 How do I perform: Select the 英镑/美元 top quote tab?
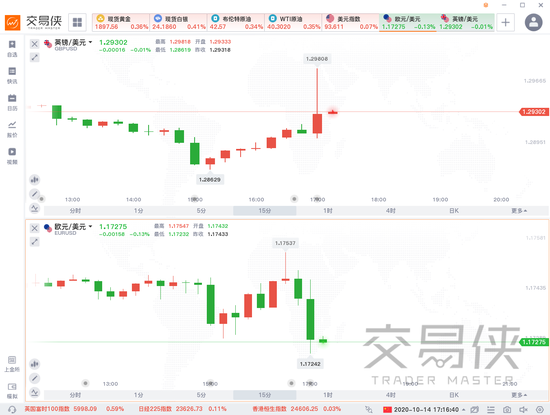point(466,22)
